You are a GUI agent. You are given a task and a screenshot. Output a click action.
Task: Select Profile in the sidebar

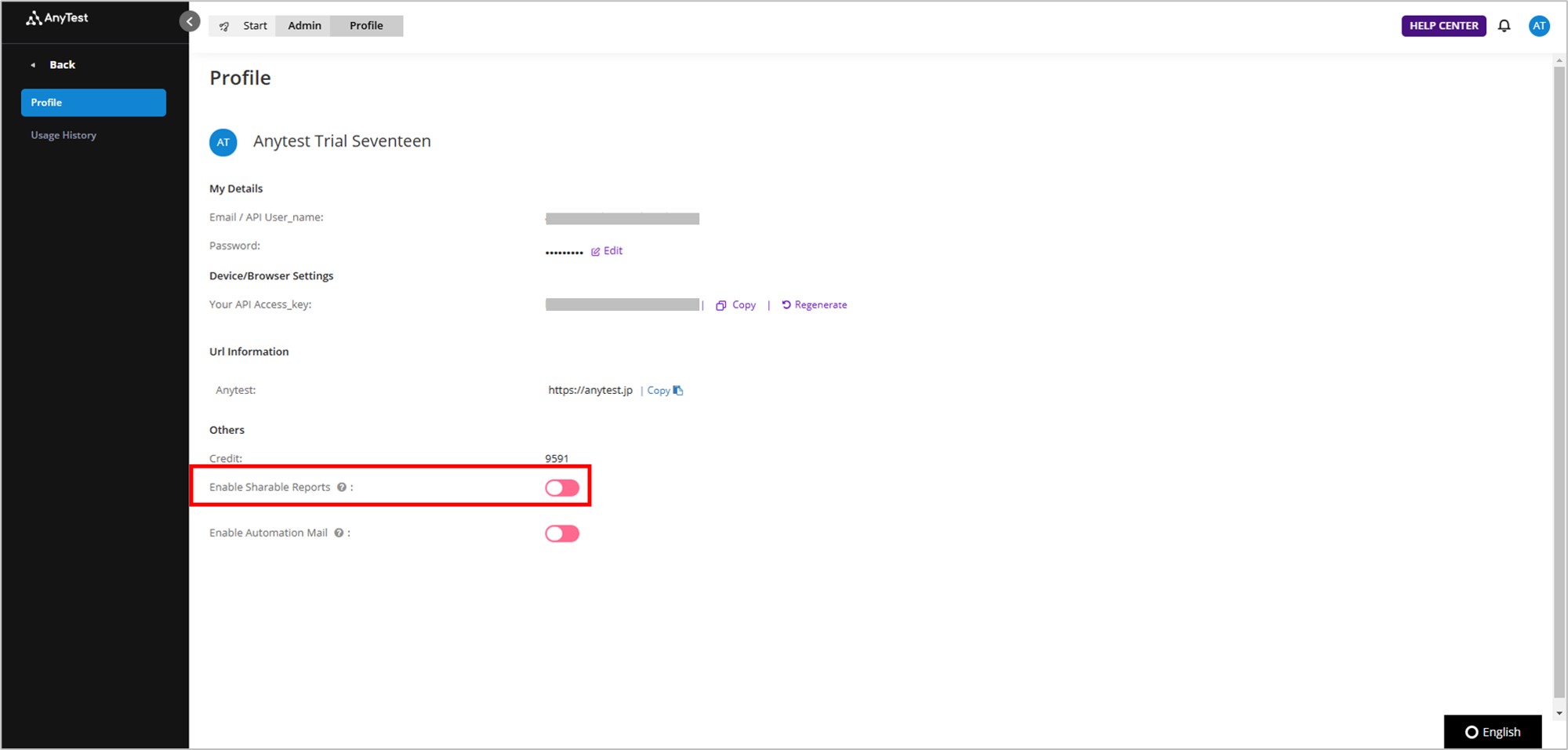pyautogui.click(x=93, y=103)
